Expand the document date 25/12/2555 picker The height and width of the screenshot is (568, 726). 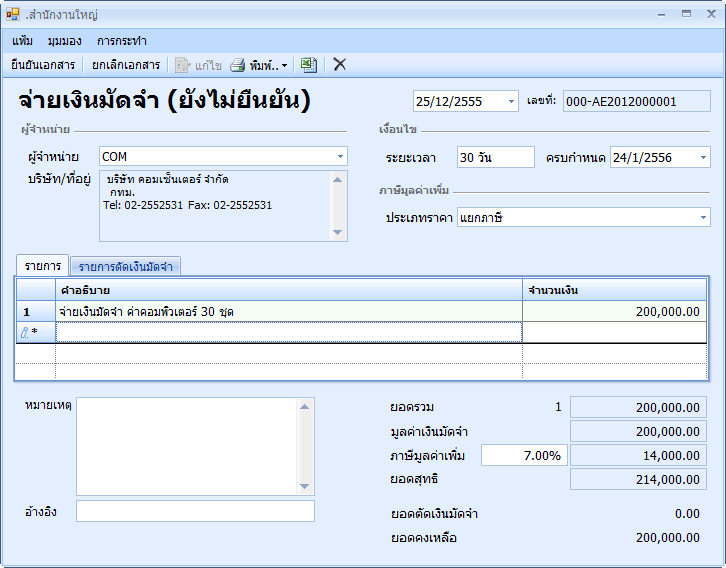coord(511,102)
